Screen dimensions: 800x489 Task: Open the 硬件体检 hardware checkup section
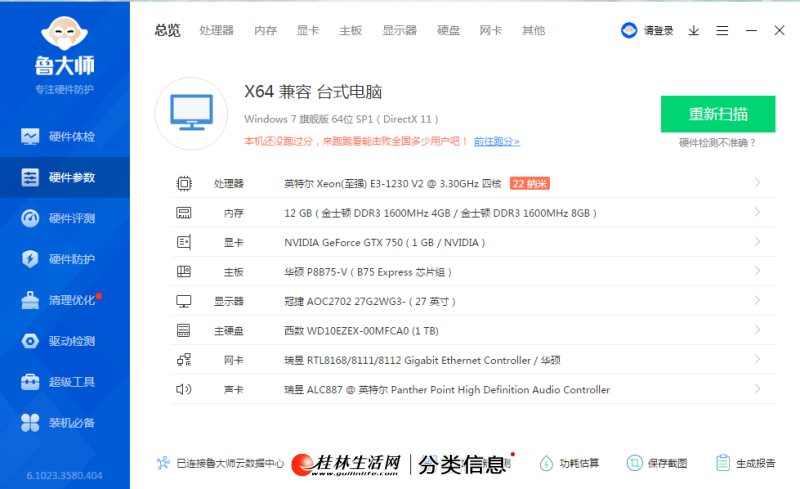click(64, 136)
